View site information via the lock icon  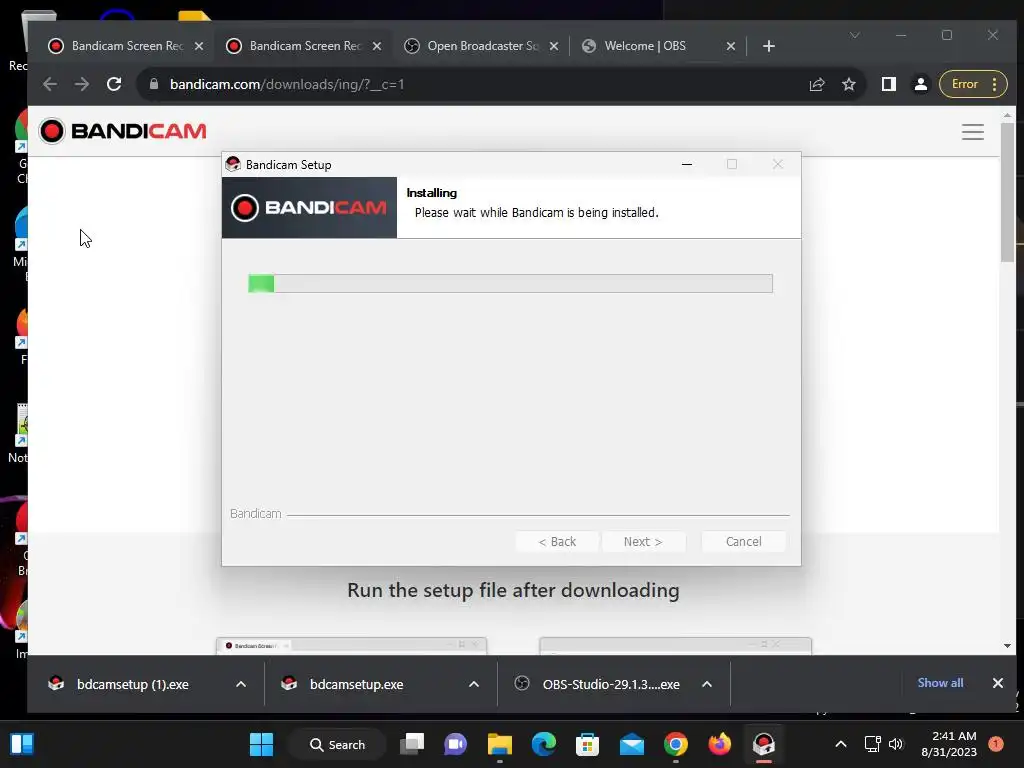pyautogui.click(x=154, y=84)
